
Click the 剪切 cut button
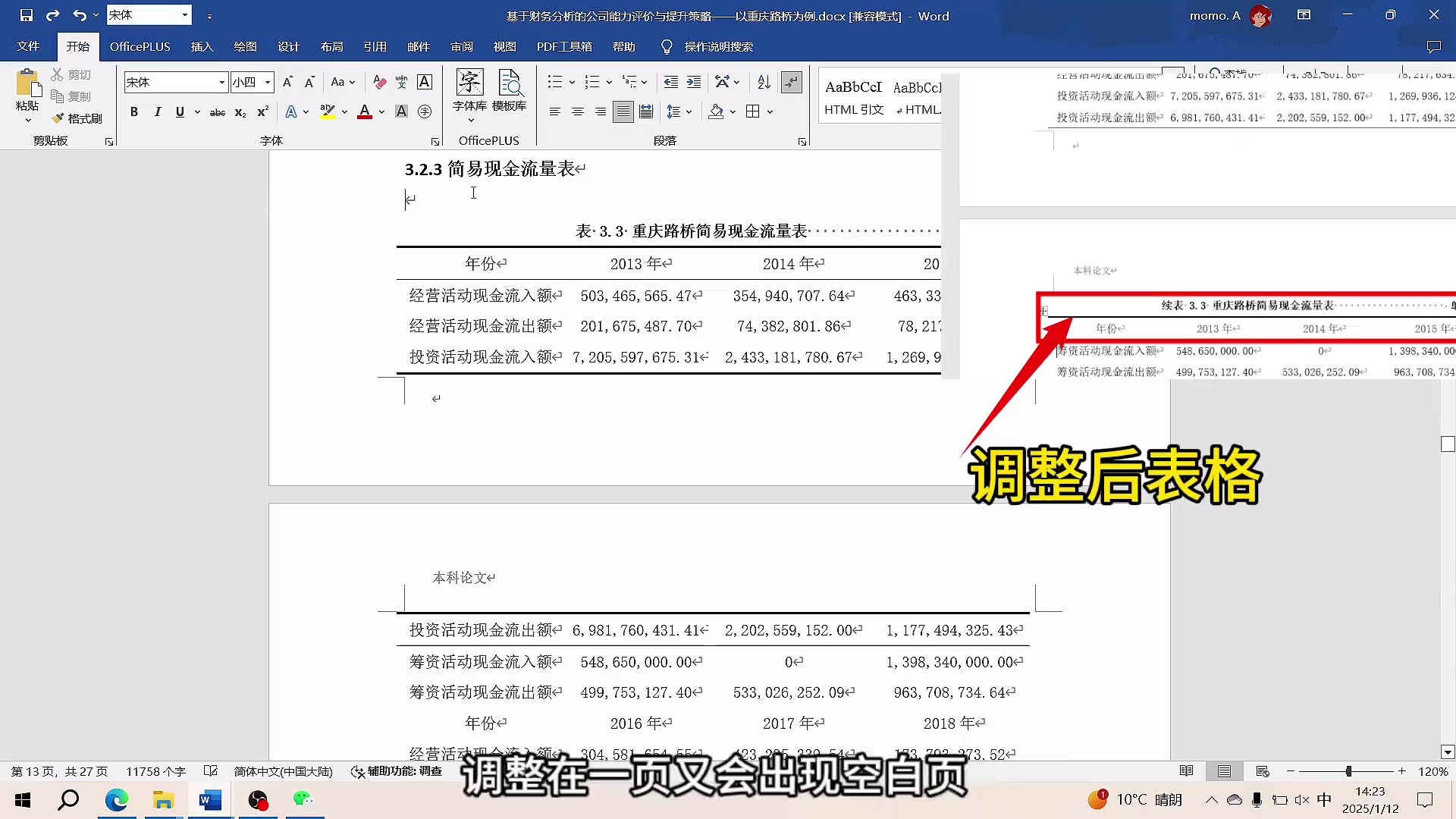[71, 74]
